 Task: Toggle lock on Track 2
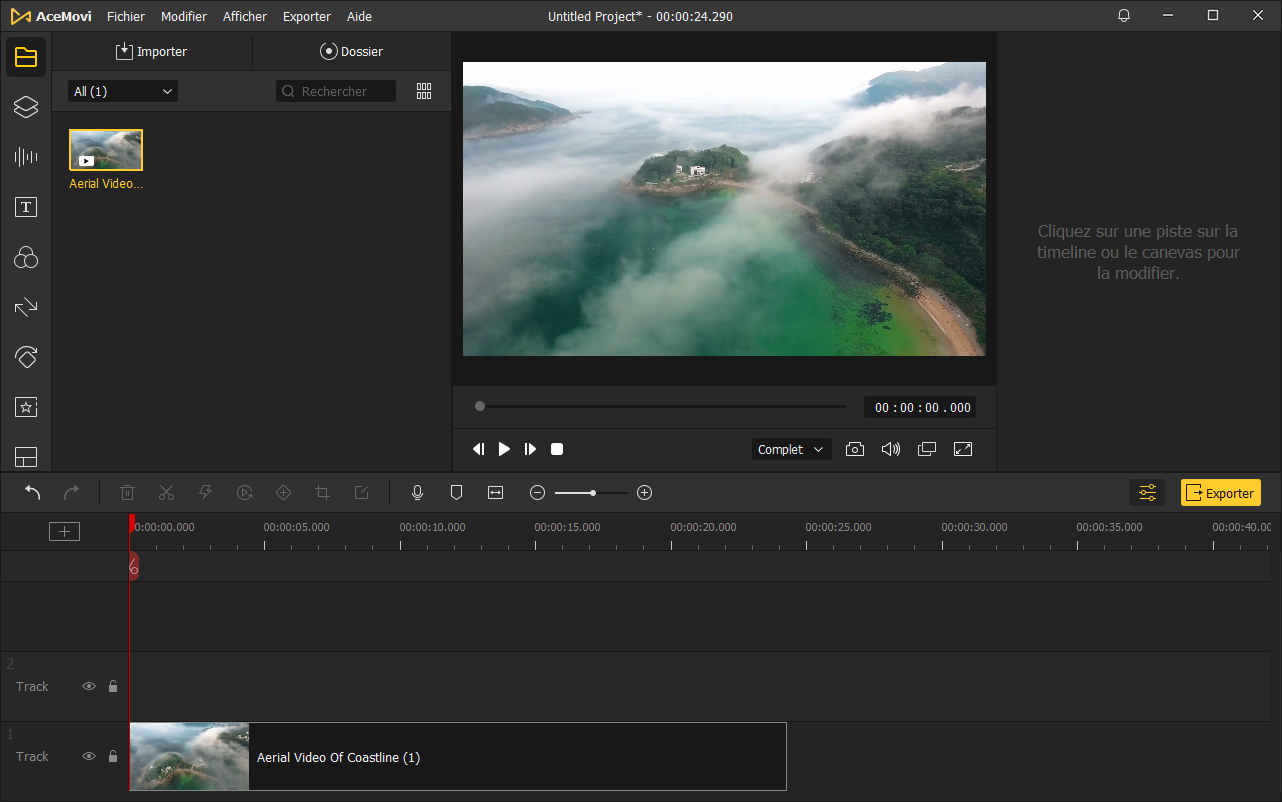tap(113, 687)
